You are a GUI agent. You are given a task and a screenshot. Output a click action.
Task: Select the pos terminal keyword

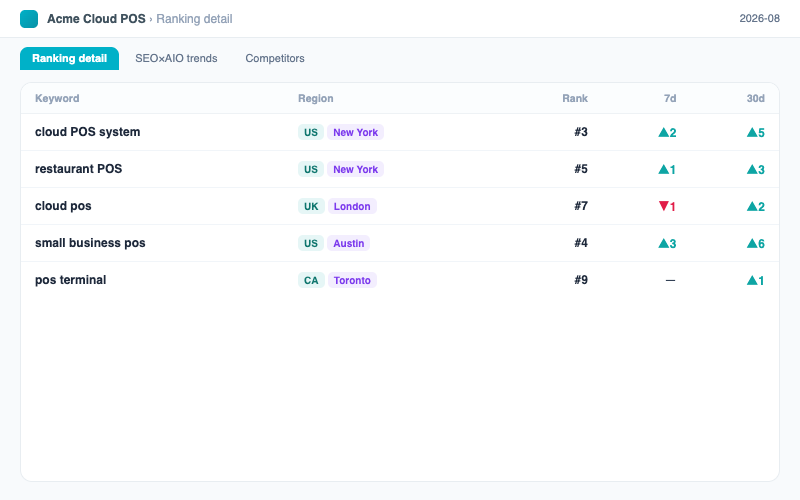70,280
